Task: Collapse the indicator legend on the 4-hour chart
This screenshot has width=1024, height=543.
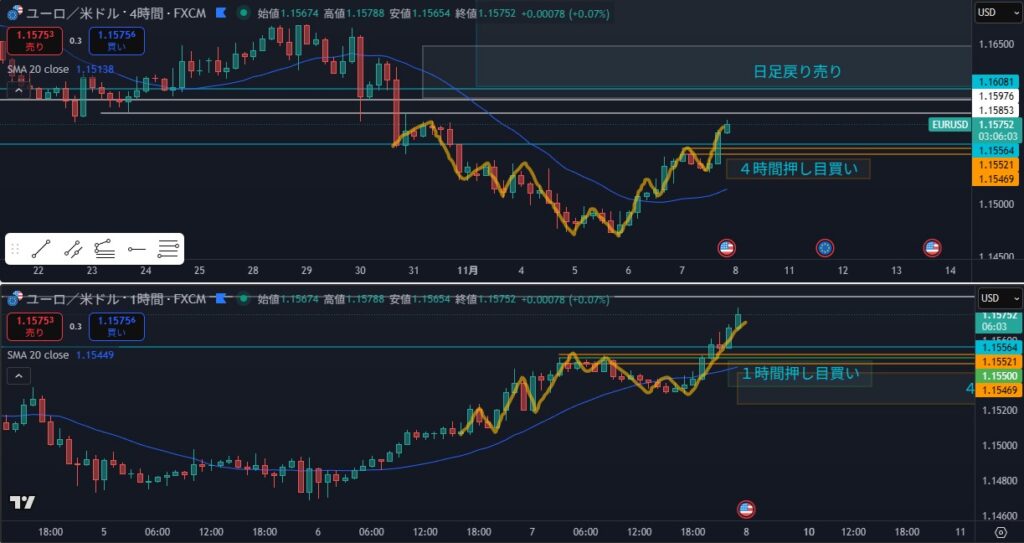Action: coord(17,90)
